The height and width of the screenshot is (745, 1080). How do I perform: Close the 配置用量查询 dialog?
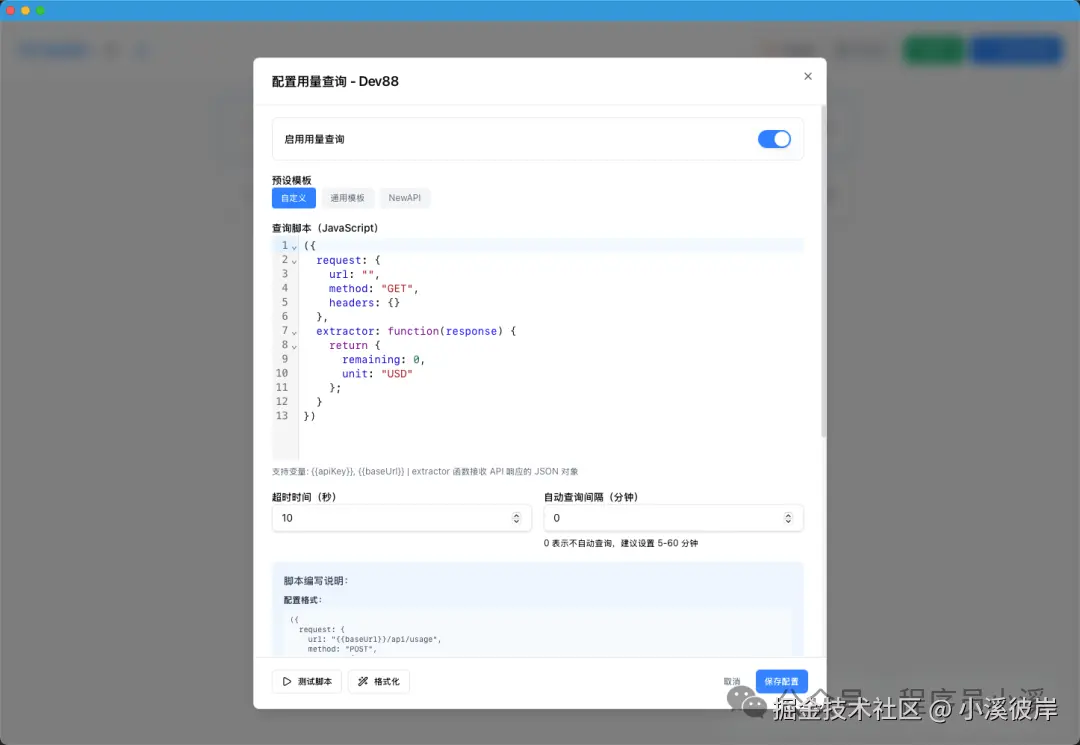coord(807,76)
